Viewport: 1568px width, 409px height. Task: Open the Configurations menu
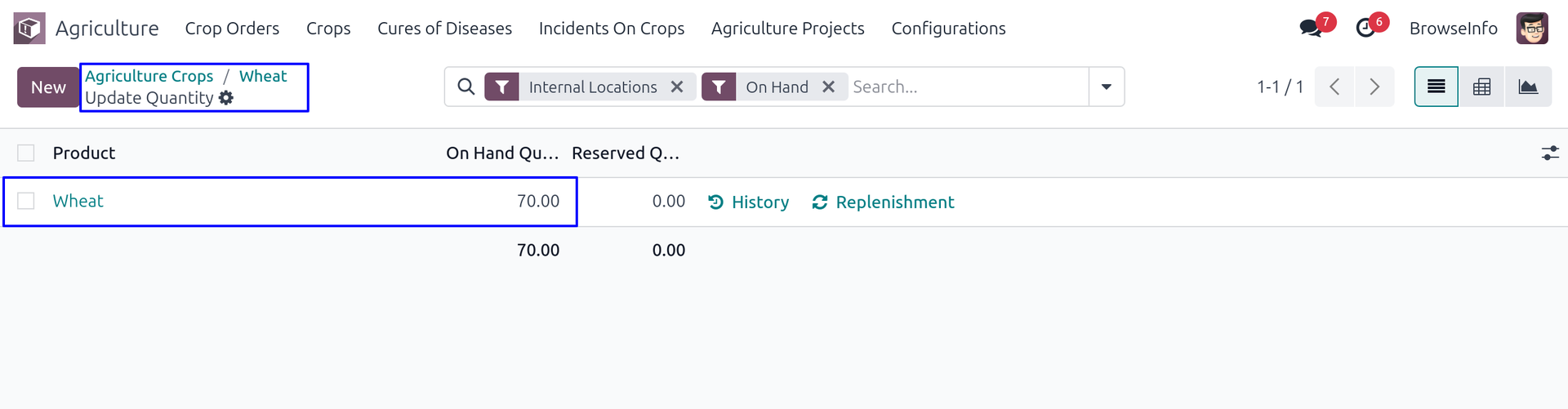tap(948, 29)
